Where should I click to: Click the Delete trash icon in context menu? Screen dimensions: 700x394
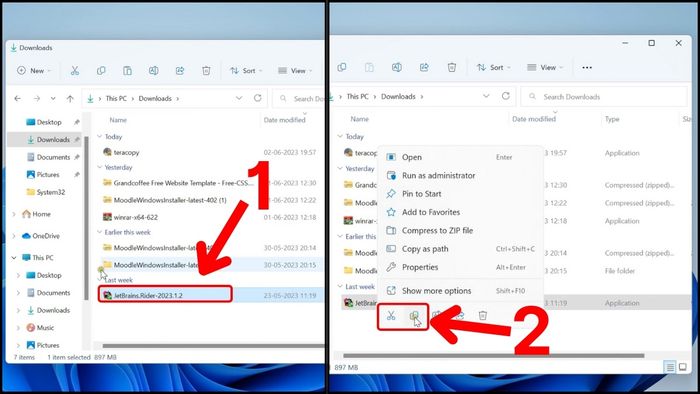483,316
